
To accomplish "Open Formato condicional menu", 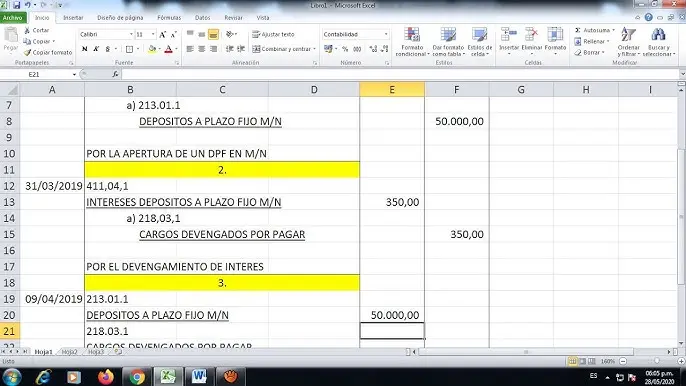I will click(x=412, y=42).
